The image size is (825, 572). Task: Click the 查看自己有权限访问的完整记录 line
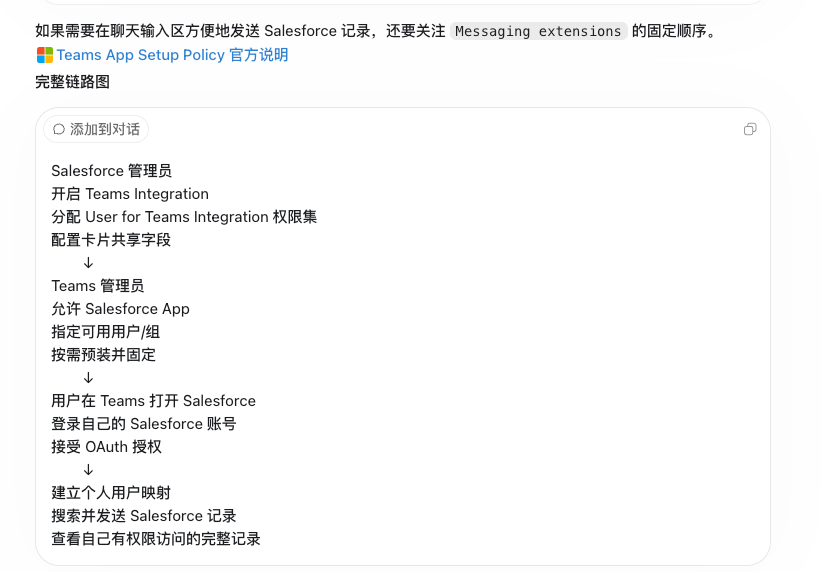156,539
